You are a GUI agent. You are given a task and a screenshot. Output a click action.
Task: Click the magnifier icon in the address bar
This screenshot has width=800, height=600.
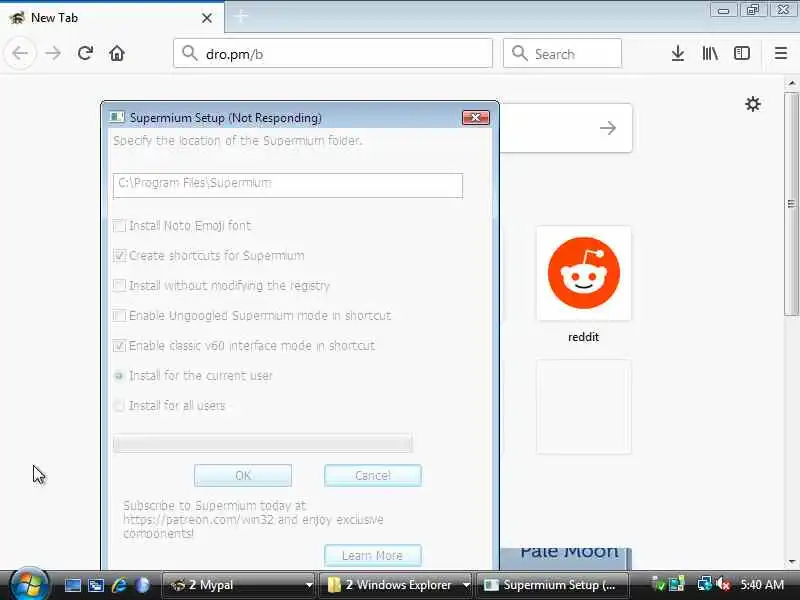tap(190, 53)
